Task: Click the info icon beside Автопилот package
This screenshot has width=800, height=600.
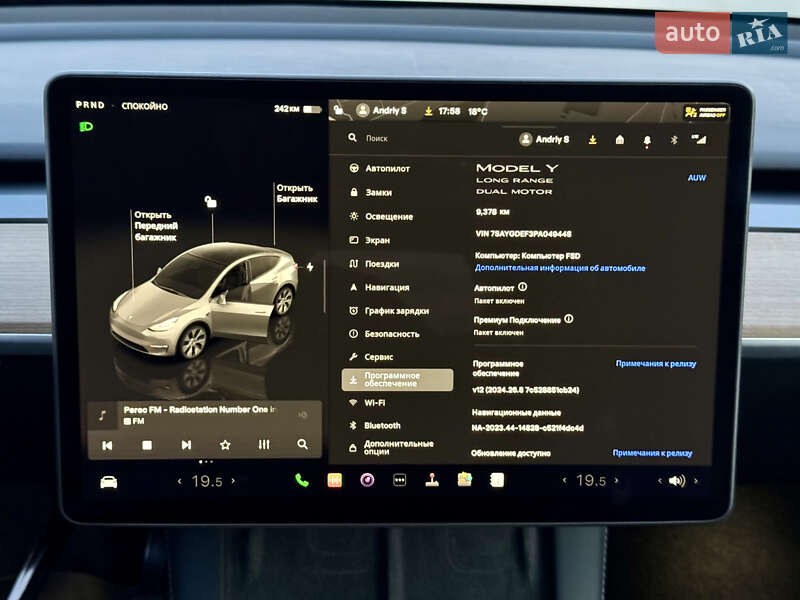Action: point(522,287)
